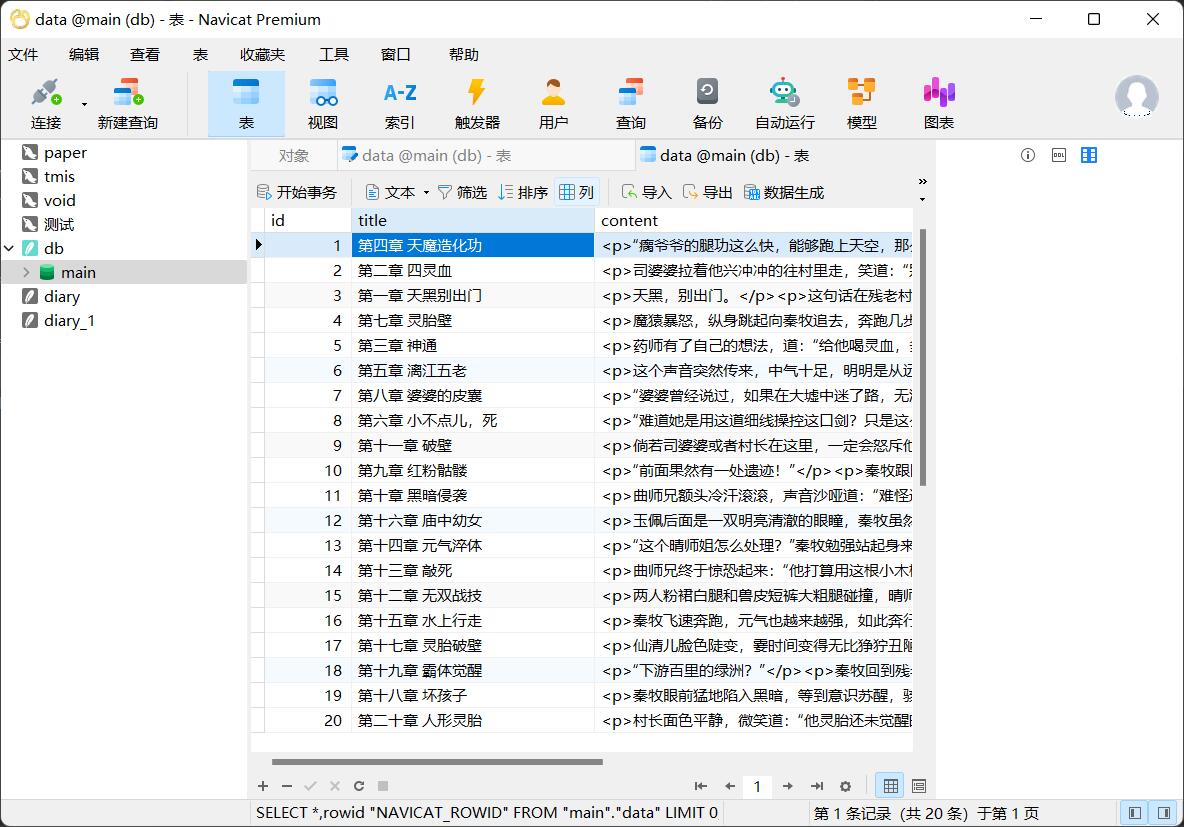Screen dimensions: 1184x827
Task: Toggle the left pane visibility button
Action: [x=1135, y=813]
